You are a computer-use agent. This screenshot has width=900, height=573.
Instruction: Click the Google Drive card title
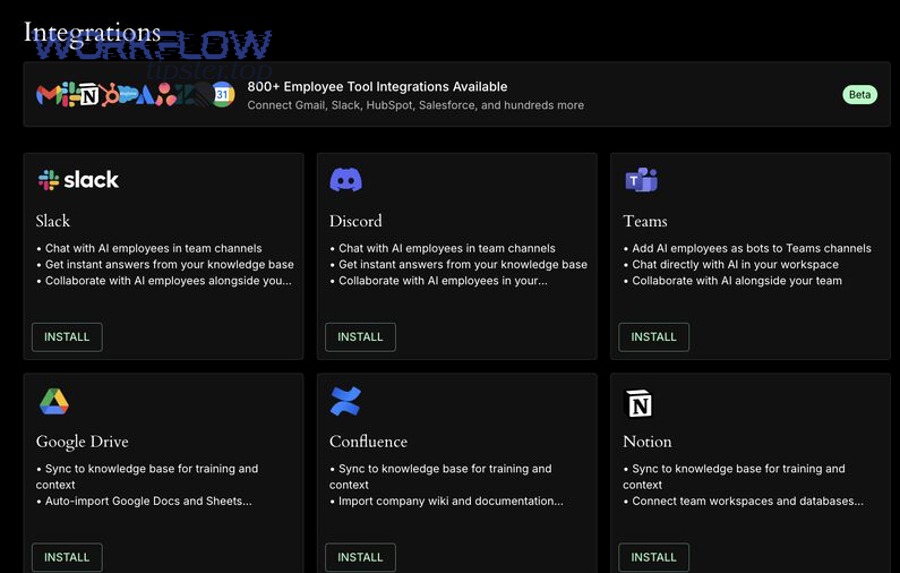click(82, 442)
